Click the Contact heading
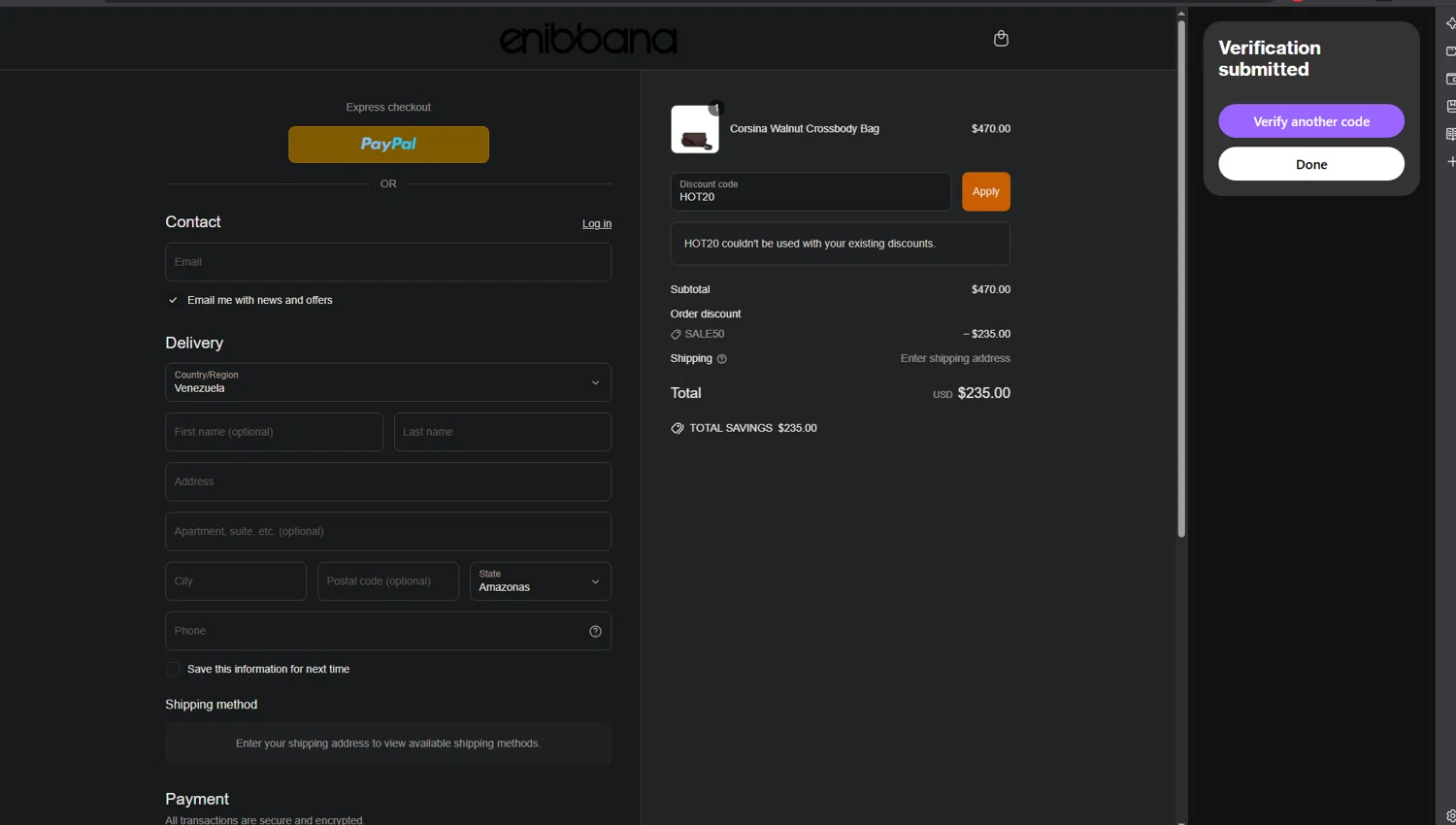 click(x=193, y=222)
